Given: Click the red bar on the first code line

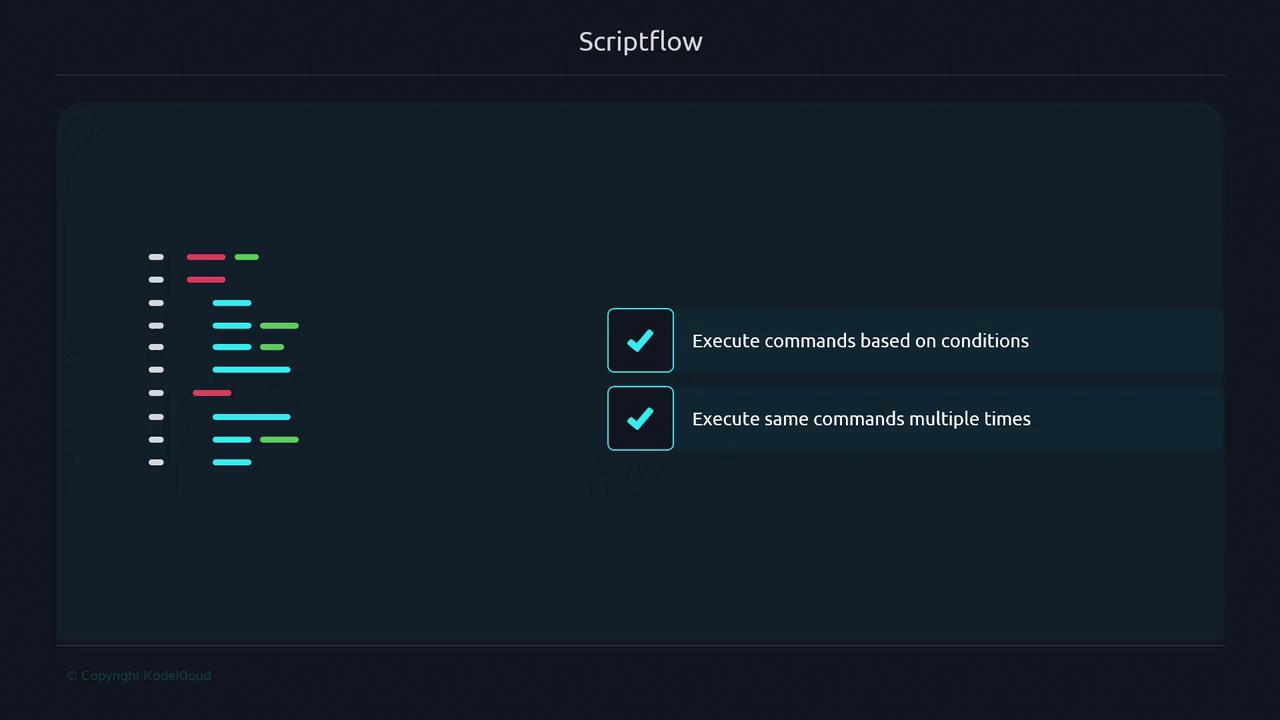Looking at the screenshot, I should [206, 257].
